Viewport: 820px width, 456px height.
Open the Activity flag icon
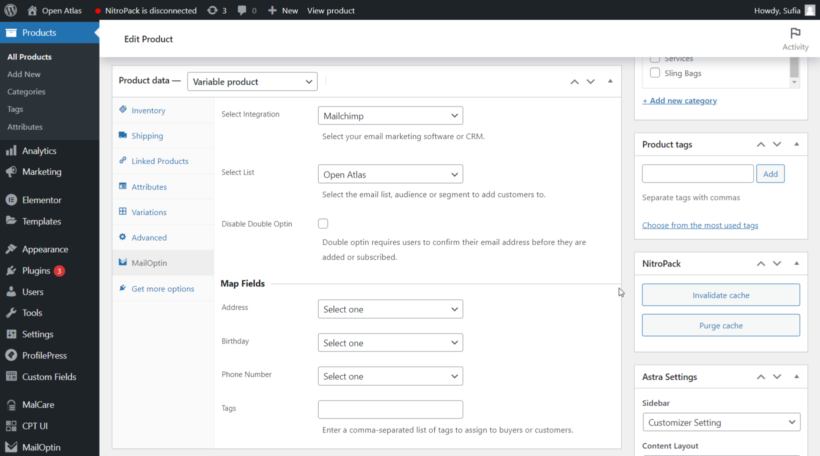click(795, 33)
